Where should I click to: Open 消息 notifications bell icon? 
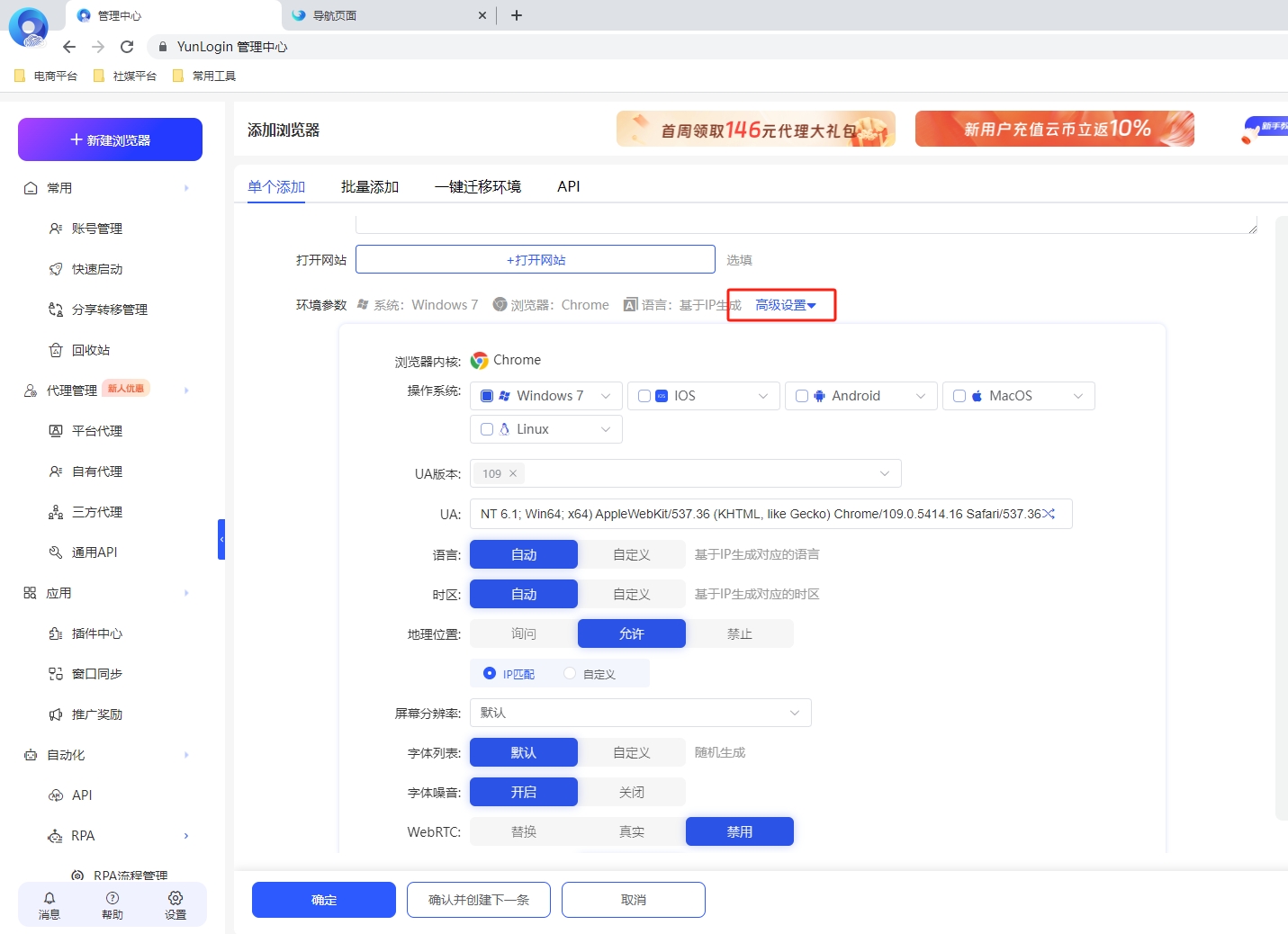click(x=50, y=905)
